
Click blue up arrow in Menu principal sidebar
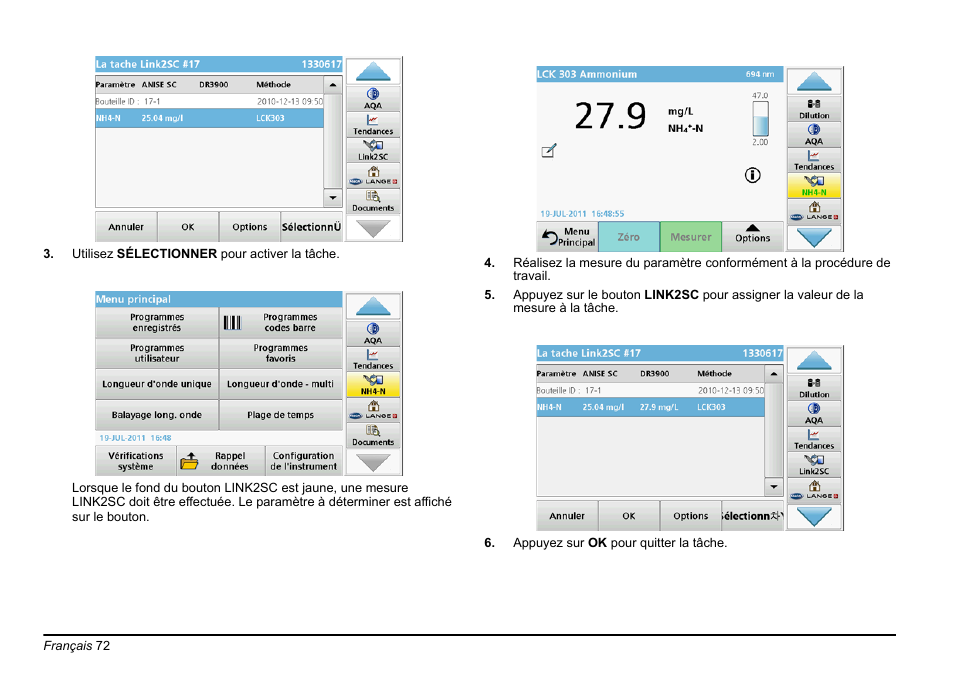point(373,306)
